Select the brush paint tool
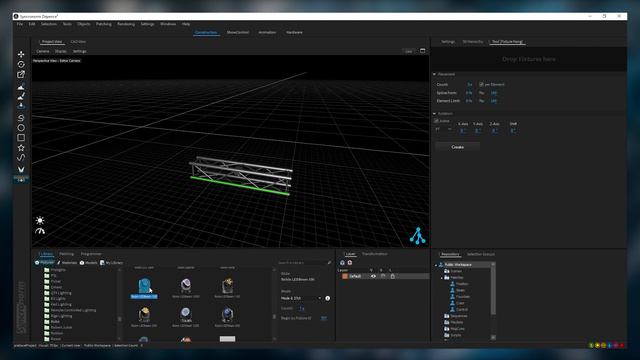 pos(21,96)
